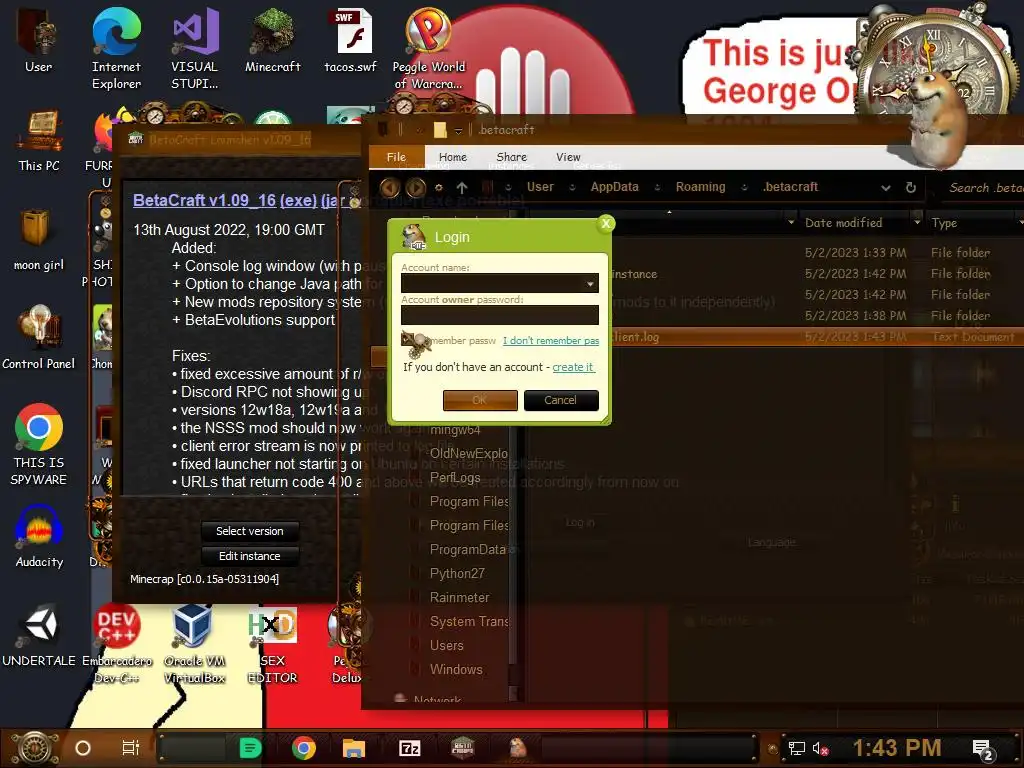Click Select version in BetaCraft launcher
This screenshot has height=768, width=1024.
(x=249, y=531)
